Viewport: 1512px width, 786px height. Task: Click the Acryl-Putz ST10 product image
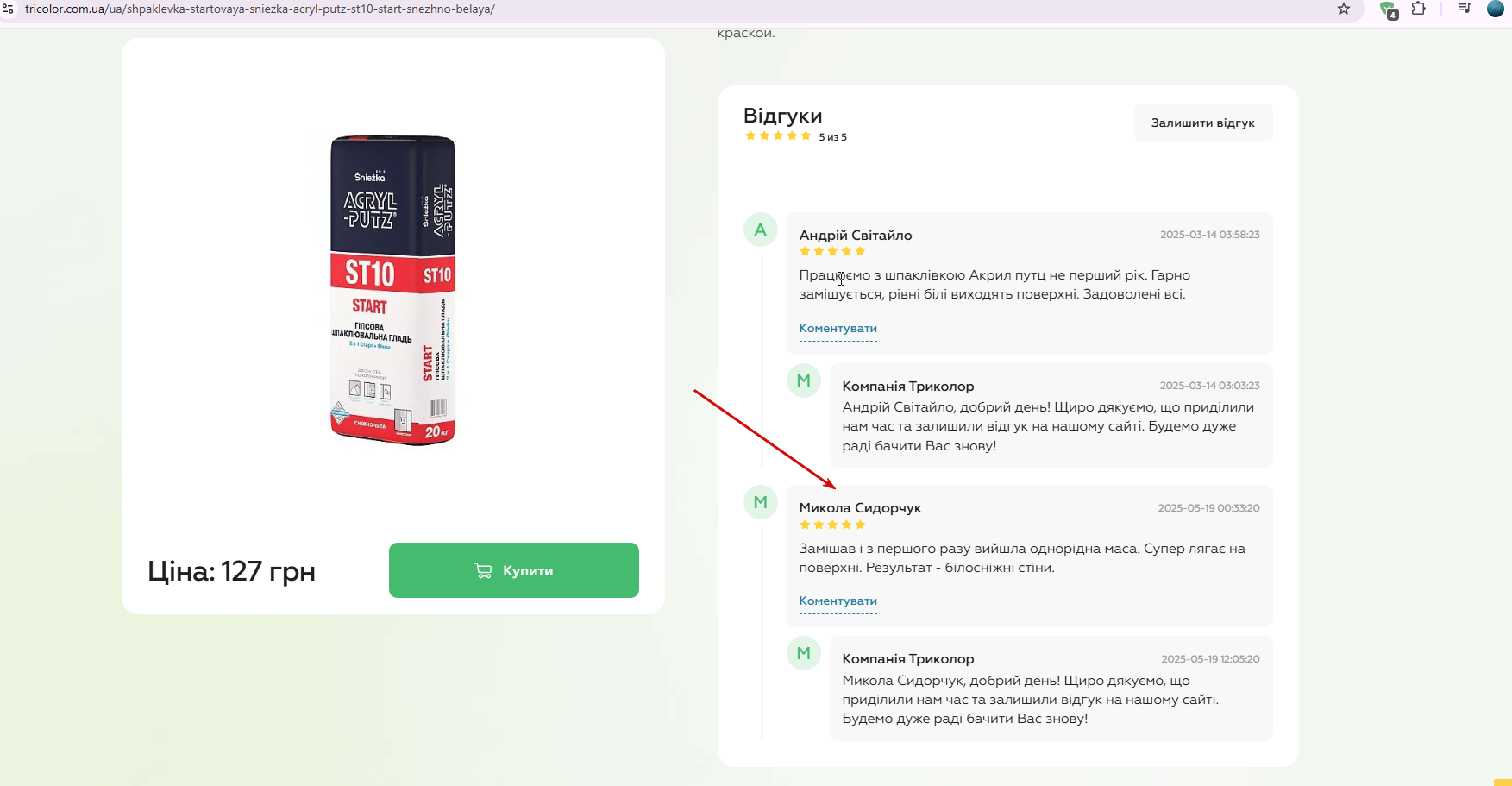click(x=393, y=290)
